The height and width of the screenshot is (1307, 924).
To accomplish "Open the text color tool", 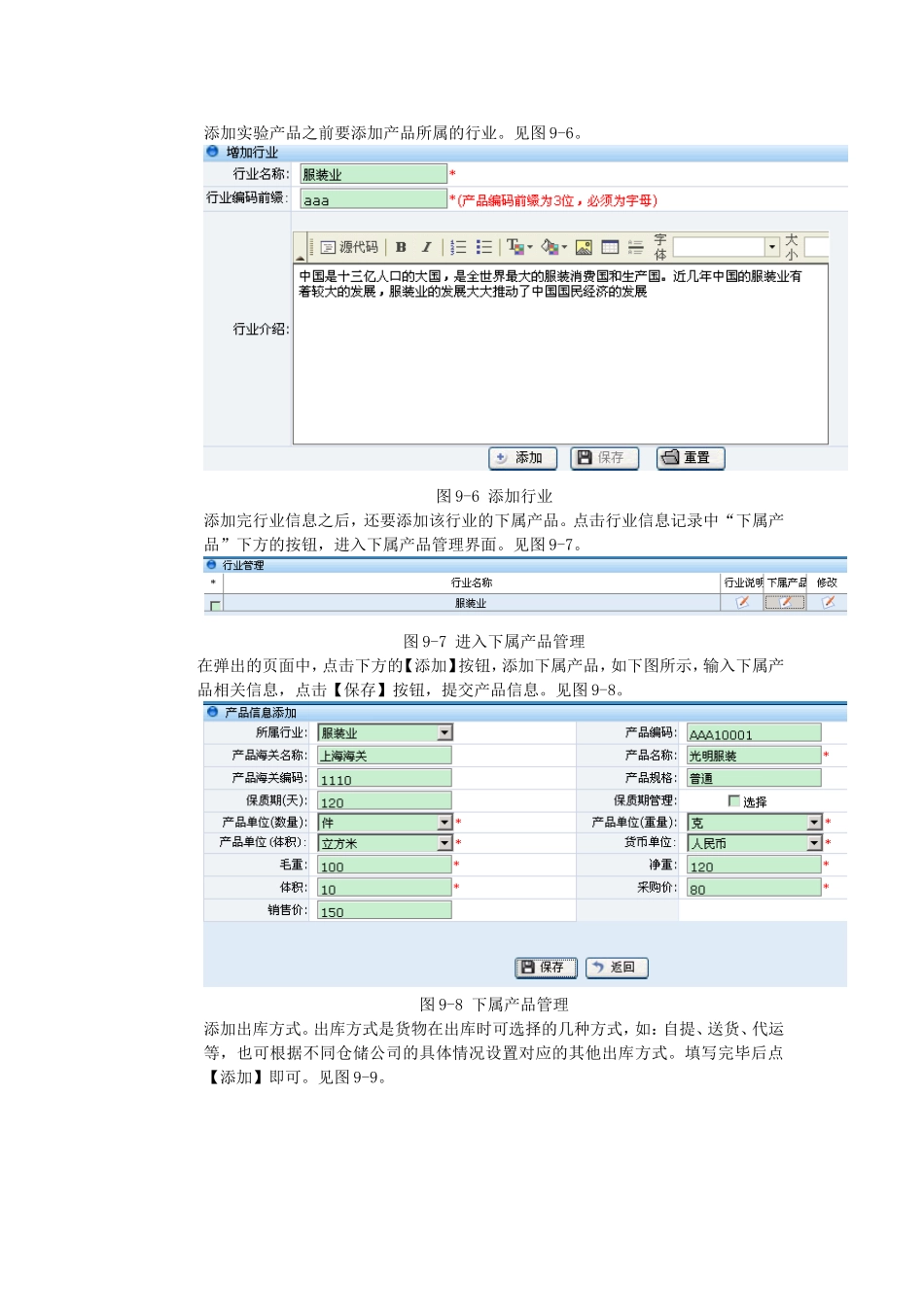I will click(x=516, y=246).
